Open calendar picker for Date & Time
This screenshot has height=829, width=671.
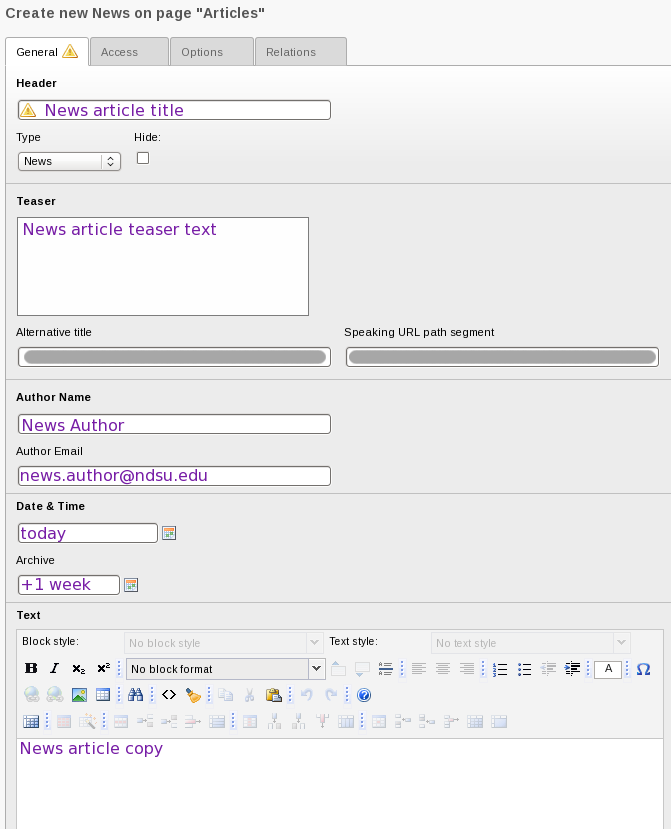(169, 533)
